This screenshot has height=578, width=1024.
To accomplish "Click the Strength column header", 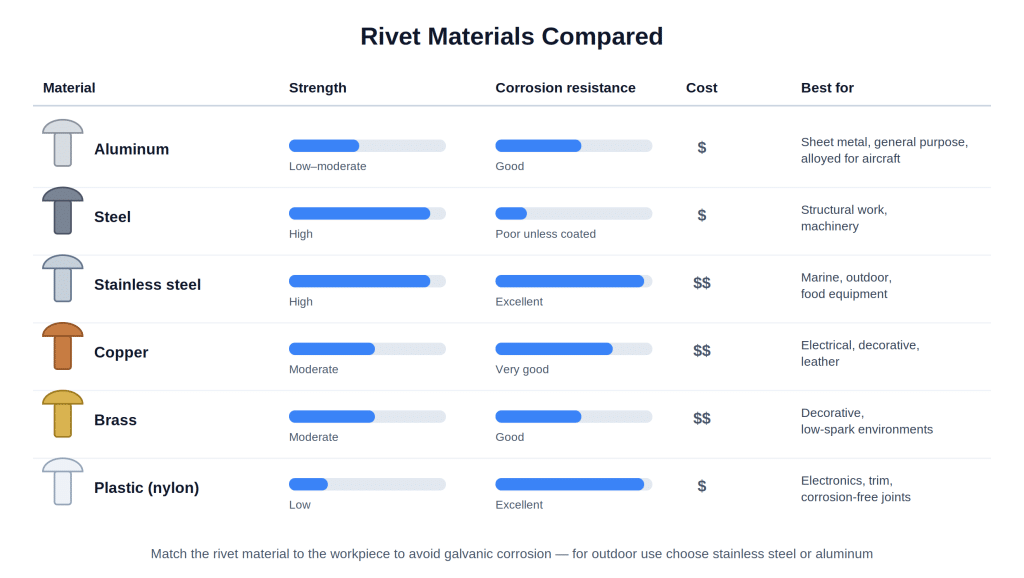I will tap(317, 88).
